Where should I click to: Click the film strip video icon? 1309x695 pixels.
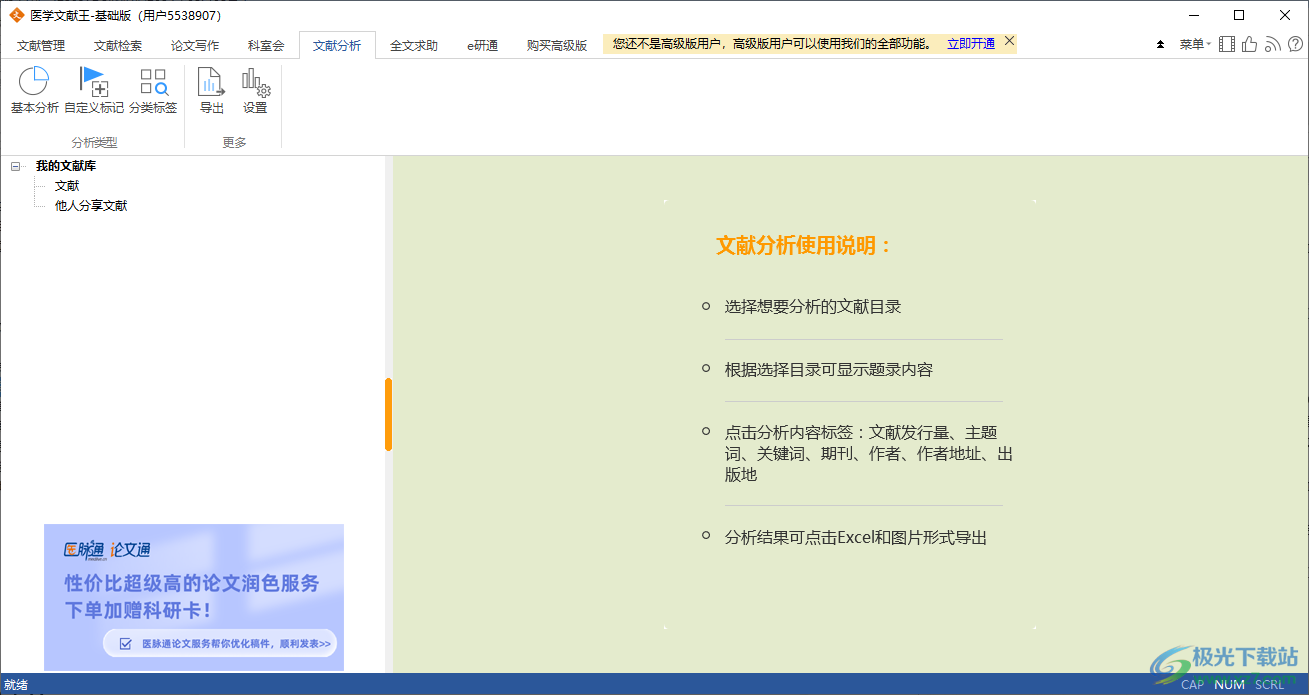[1227, 44]
